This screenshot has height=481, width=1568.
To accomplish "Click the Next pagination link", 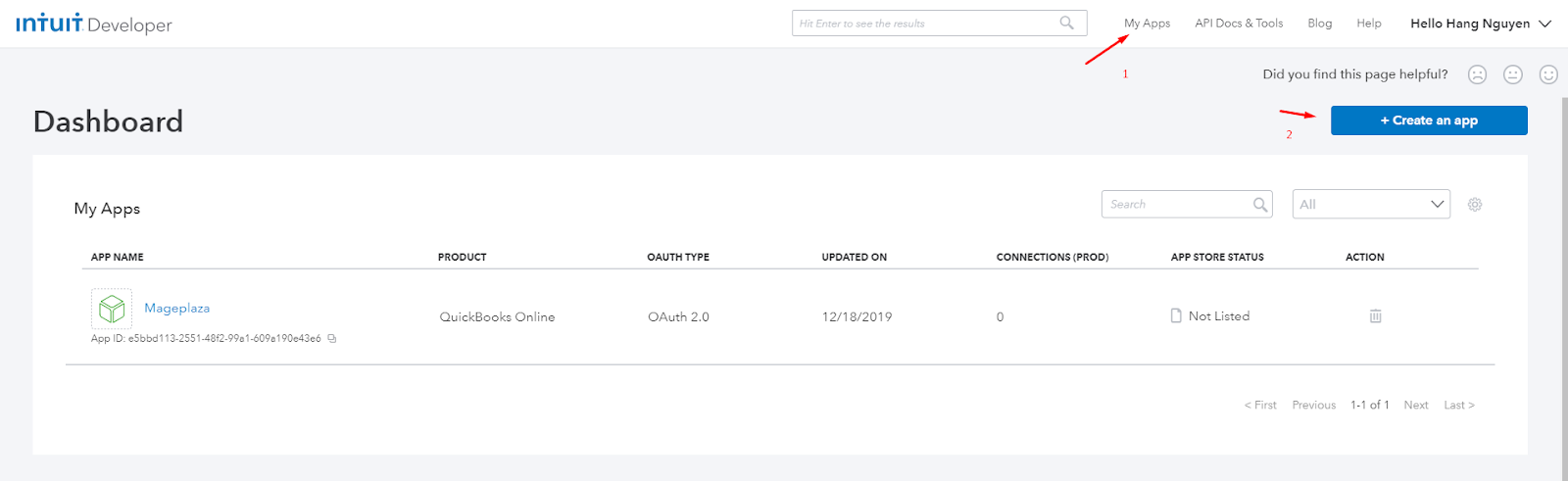I will [x=1415, y=406].
